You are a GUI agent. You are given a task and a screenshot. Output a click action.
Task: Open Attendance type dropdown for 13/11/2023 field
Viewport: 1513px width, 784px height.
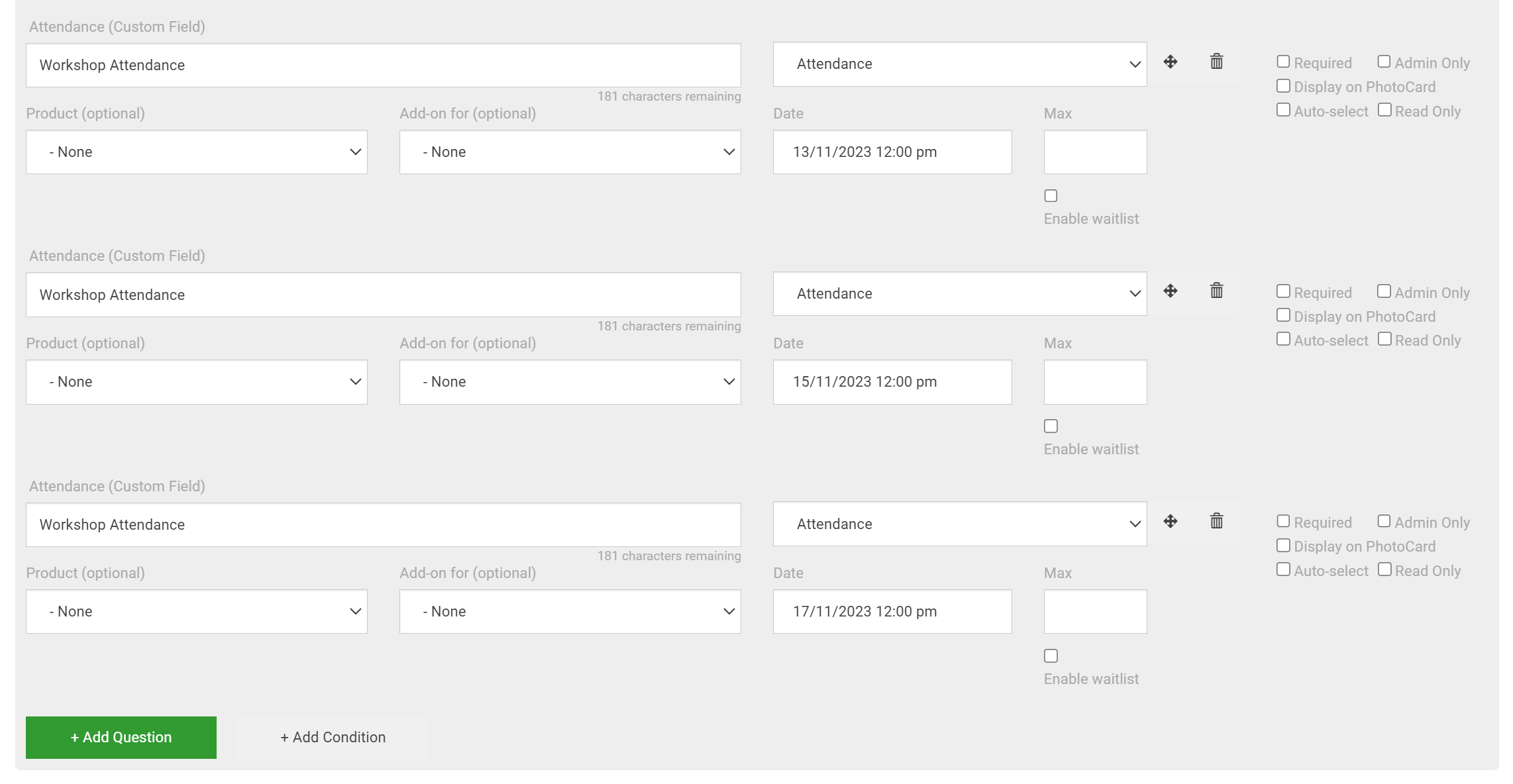(959, 64)
